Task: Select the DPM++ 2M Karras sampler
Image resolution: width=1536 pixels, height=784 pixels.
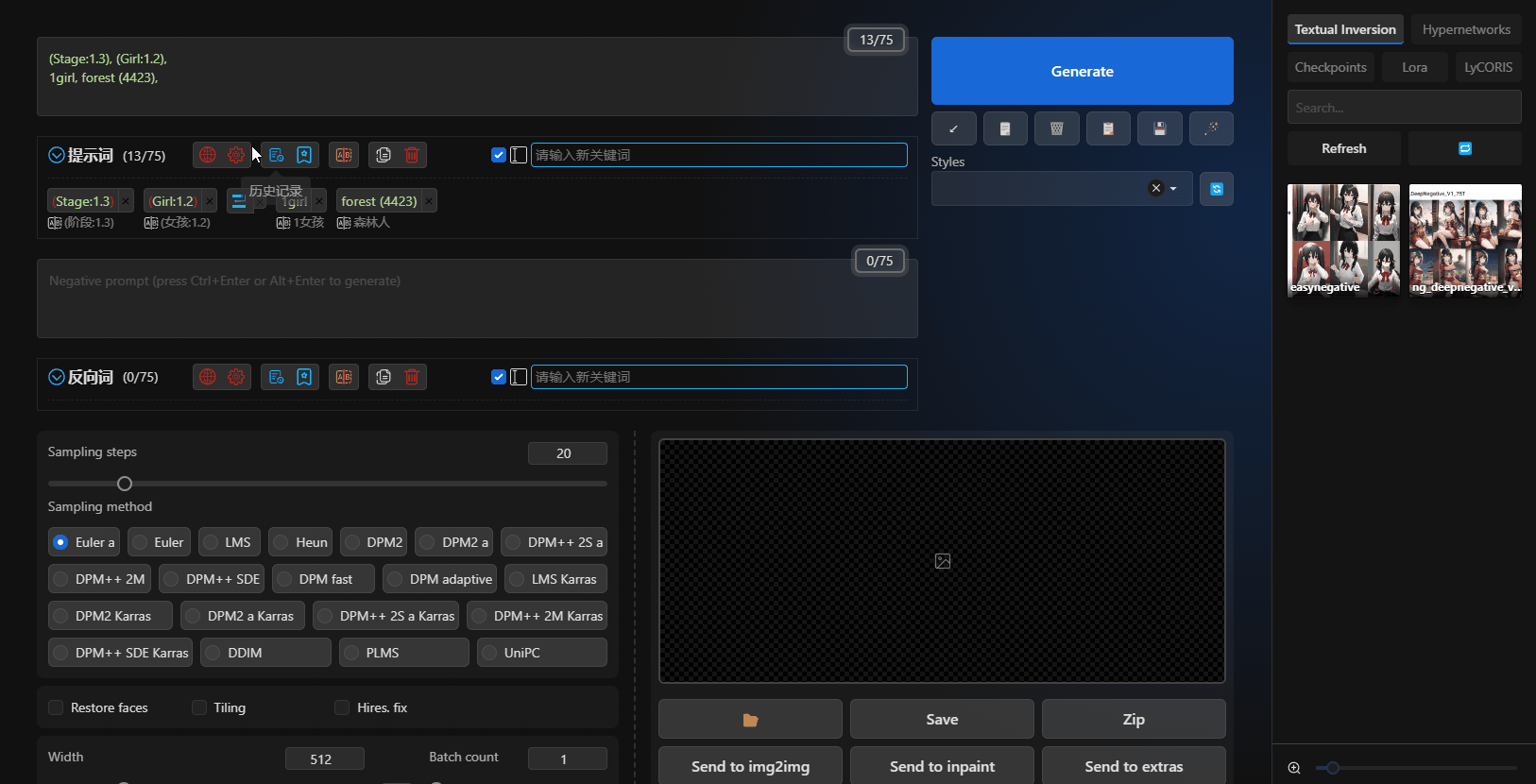Action: point(537,616)
